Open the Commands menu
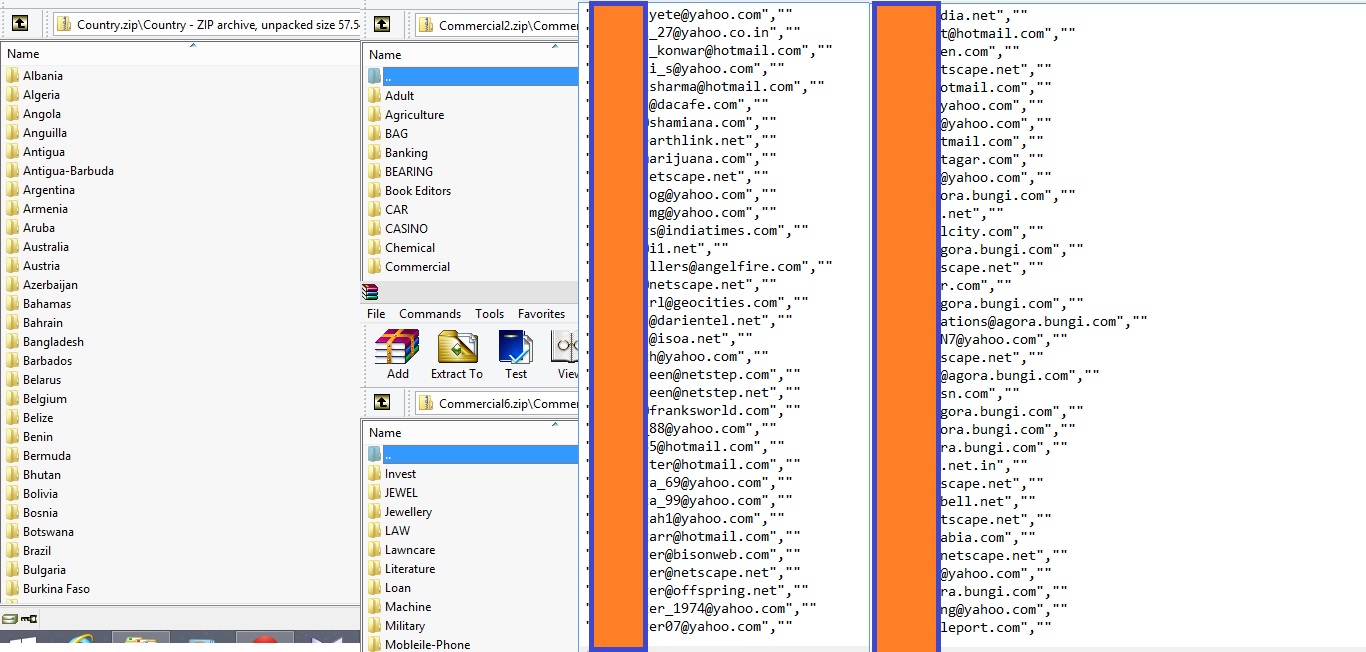1366x652 pixels. (430, 313)
